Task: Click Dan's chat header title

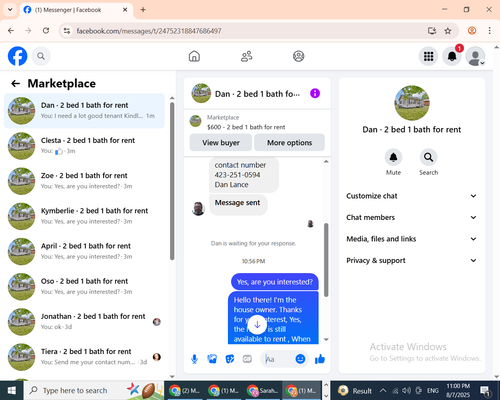Action: [x=257, y=94]
